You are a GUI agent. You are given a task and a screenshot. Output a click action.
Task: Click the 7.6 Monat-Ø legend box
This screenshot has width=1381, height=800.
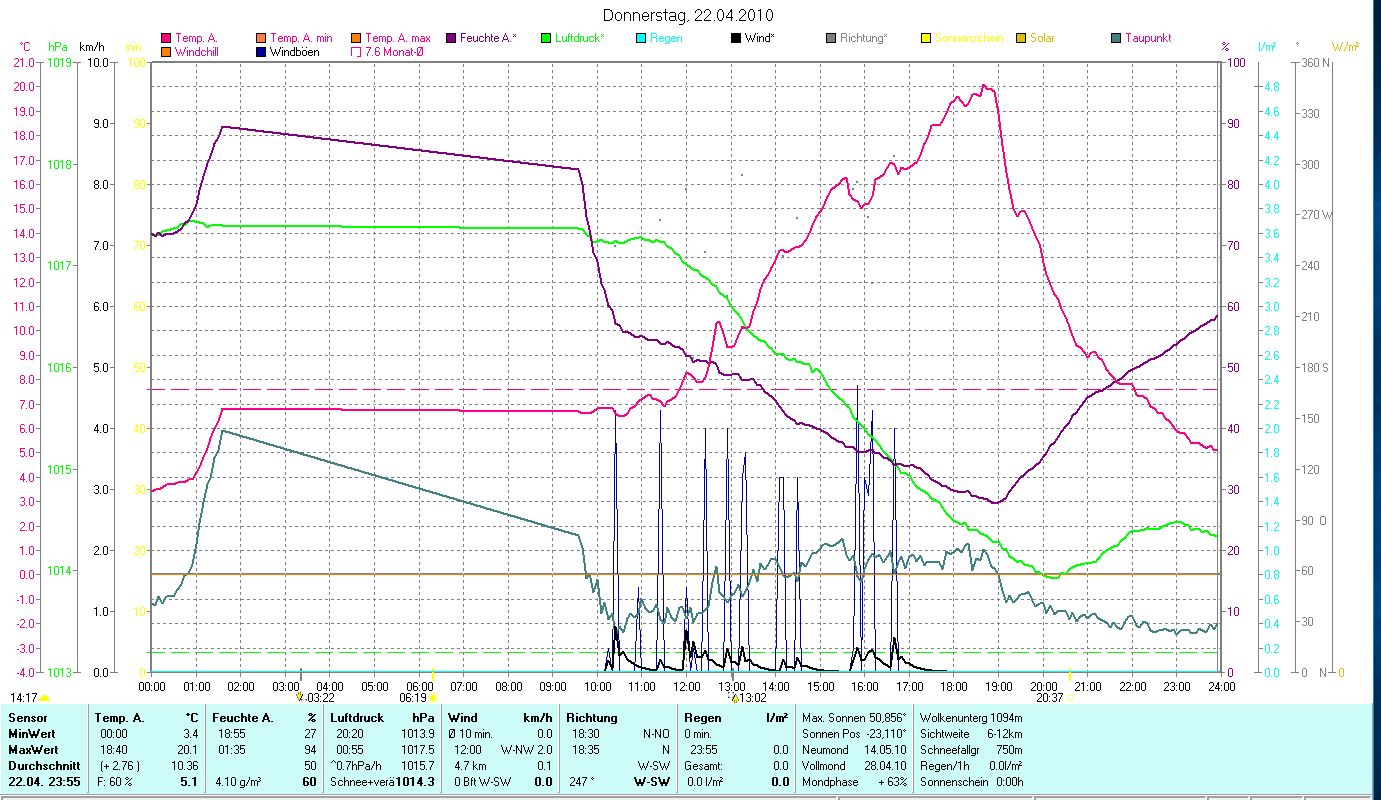[356, 51]
